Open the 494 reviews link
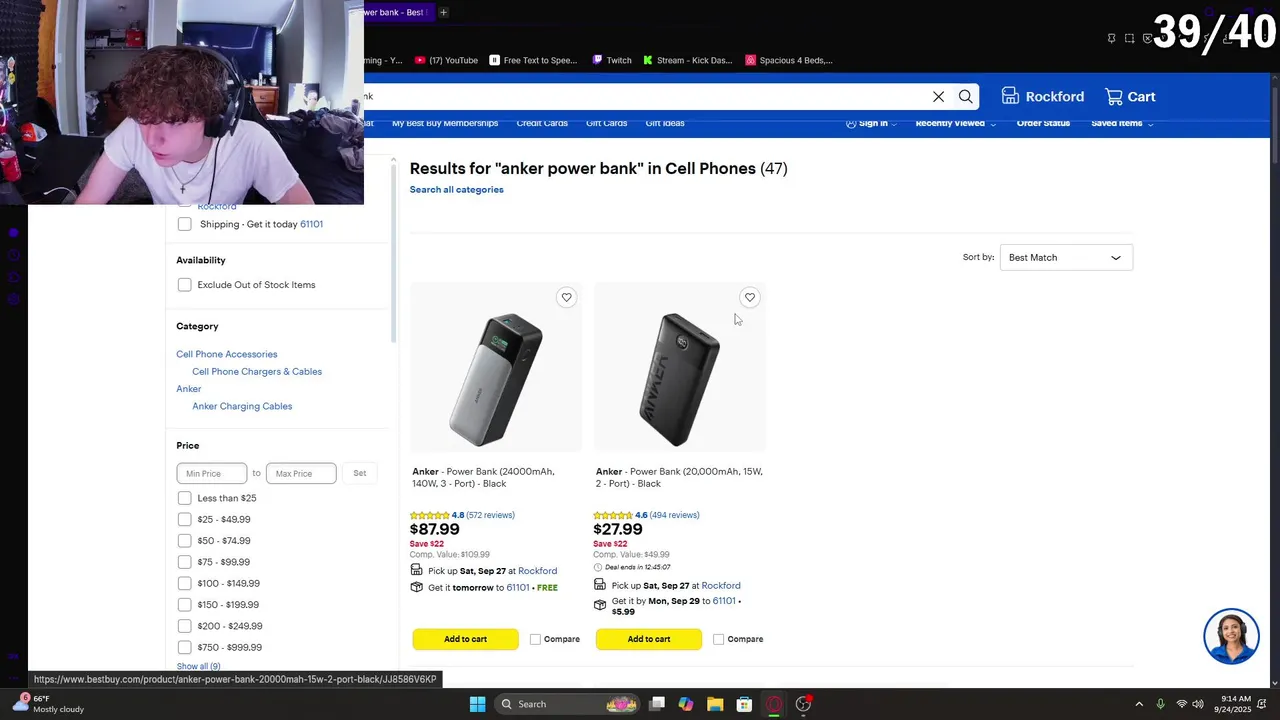This screenshot has width=1280, height=720. 675,515
